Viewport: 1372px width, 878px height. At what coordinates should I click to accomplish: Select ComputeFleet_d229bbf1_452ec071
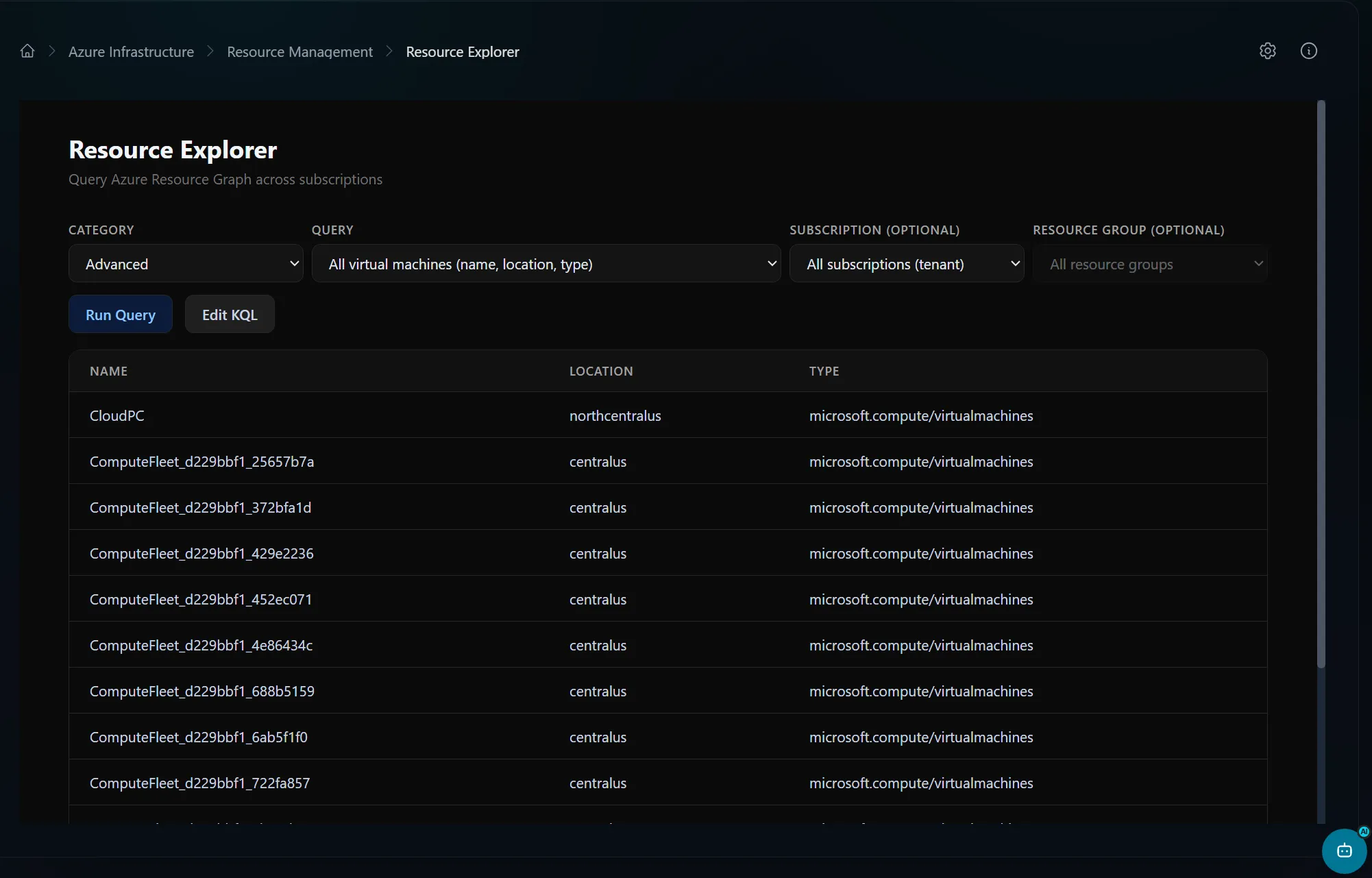pos(201,600)
